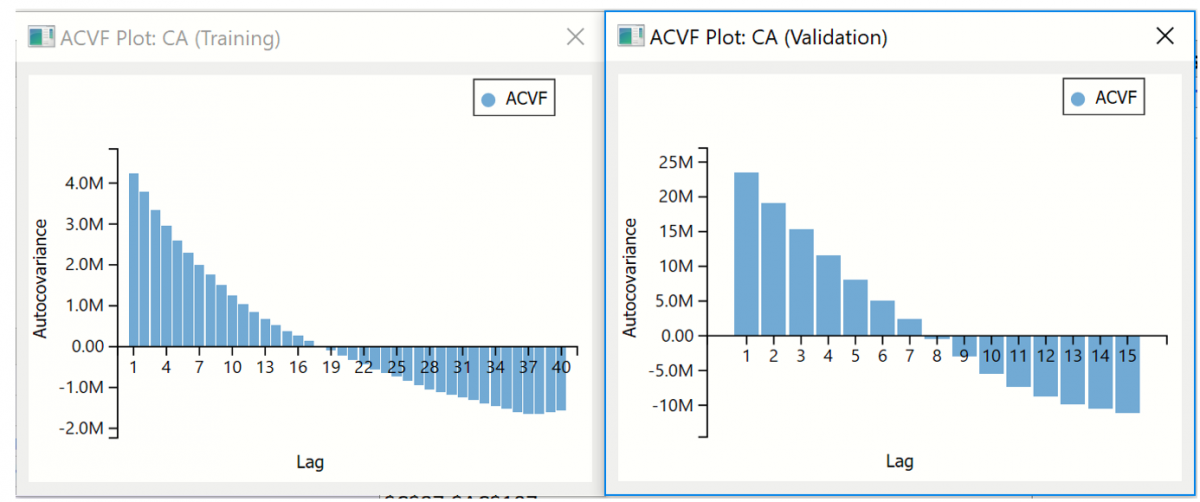Screen dimensions: 1200x502
Task: Pick the lag 4 bar in Validation chart
Action: click(827, 294)
